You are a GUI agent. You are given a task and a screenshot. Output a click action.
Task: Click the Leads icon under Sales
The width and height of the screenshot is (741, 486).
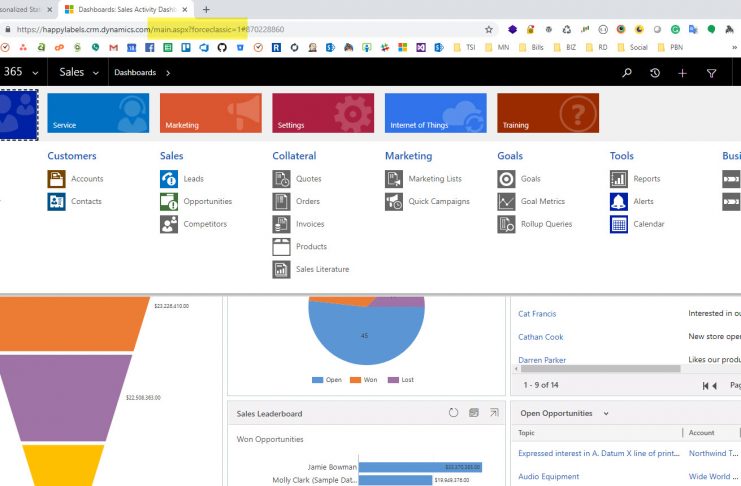[169, 179]
